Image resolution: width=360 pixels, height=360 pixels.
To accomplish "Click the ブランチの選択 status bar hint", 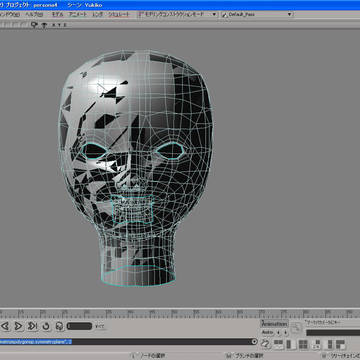I will (x=249, y=356).
